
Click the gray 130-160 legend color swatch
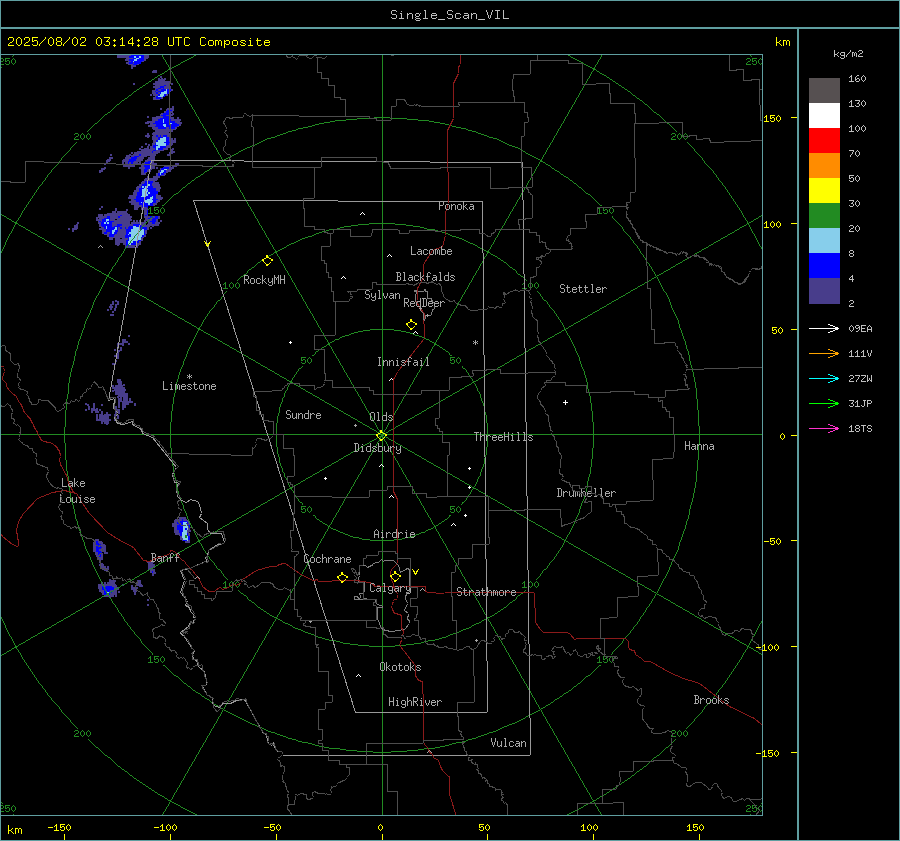pos(824,91)
